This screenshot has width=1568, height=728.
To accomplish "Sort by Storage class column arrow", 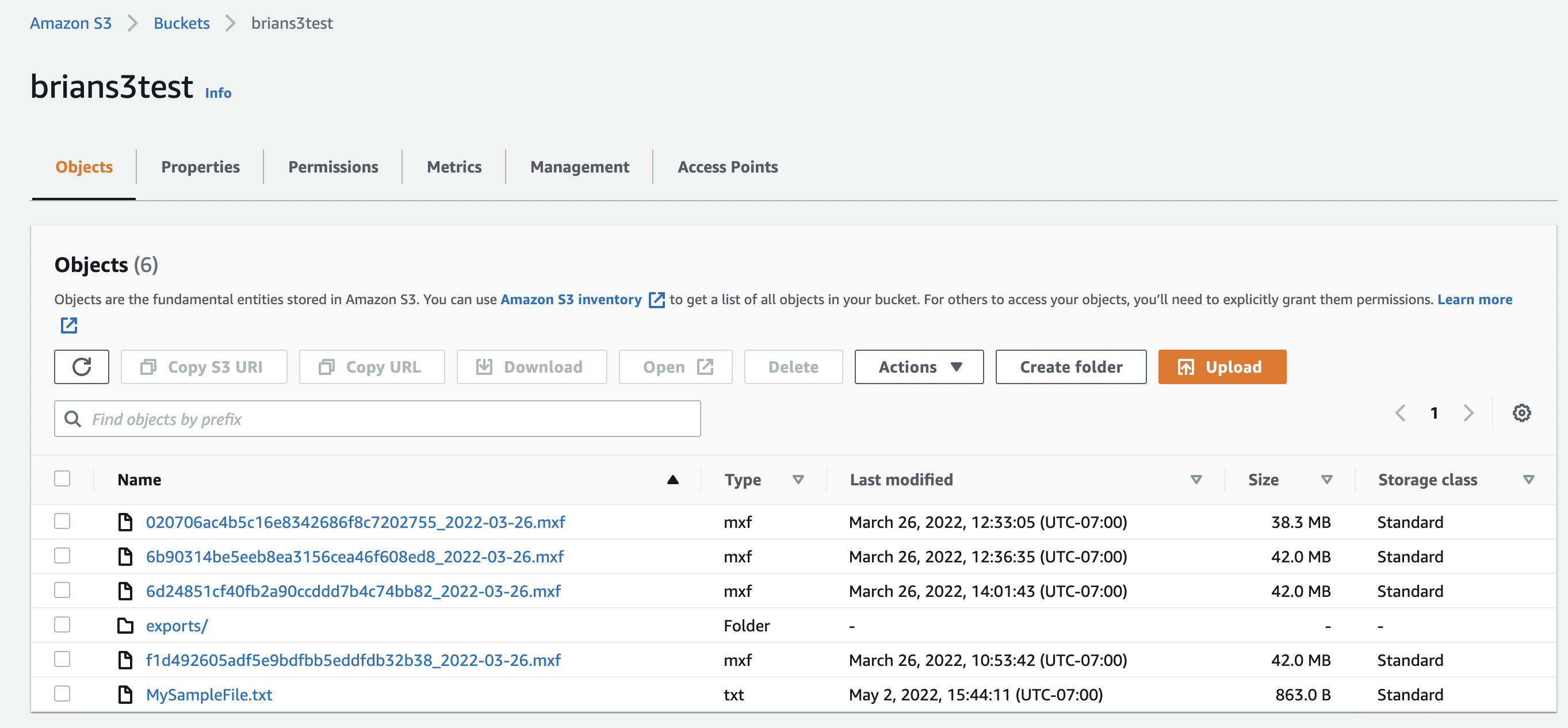I will (1528, 480).
